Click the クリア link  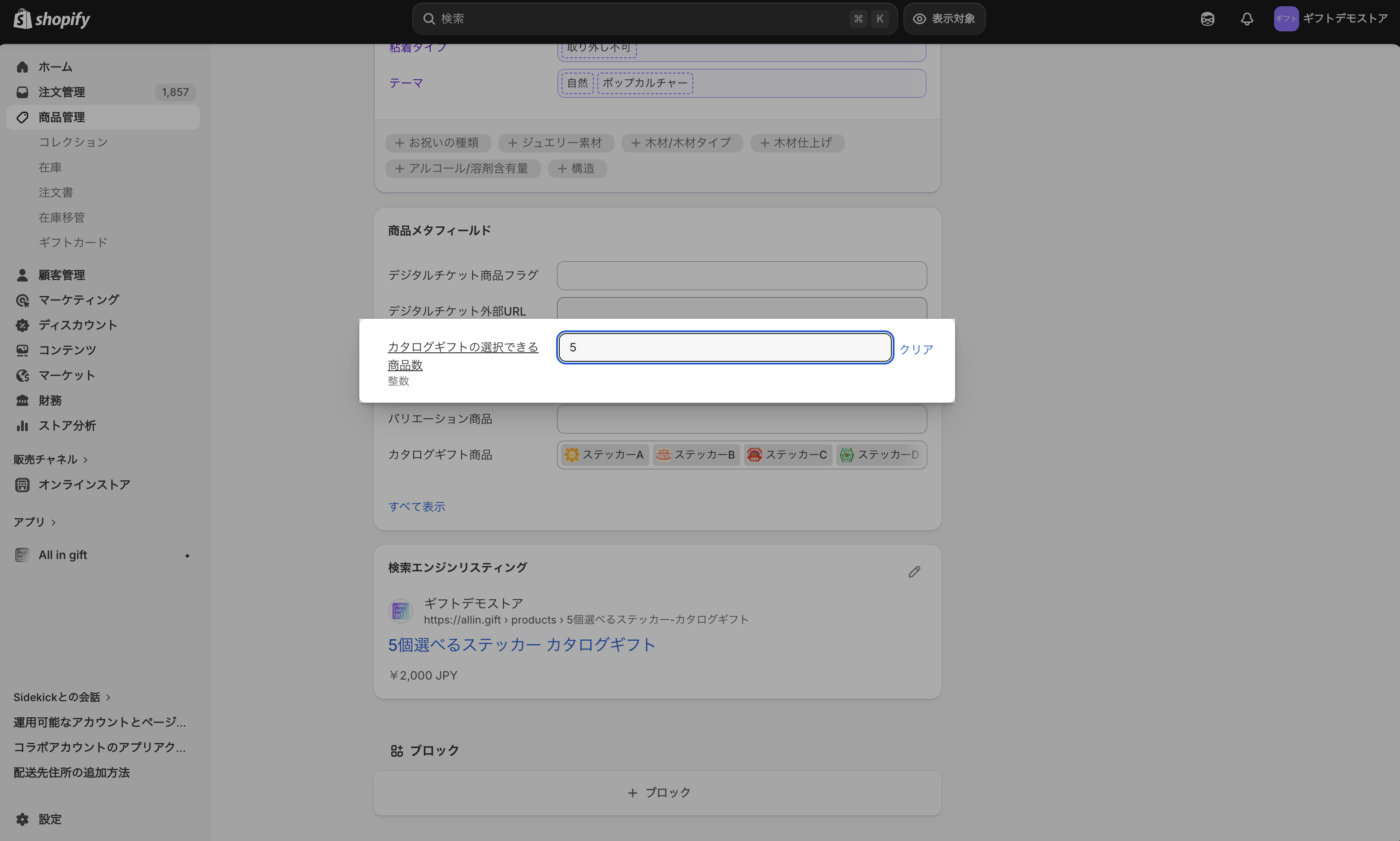pyautogui.click(x=916, y=349)
